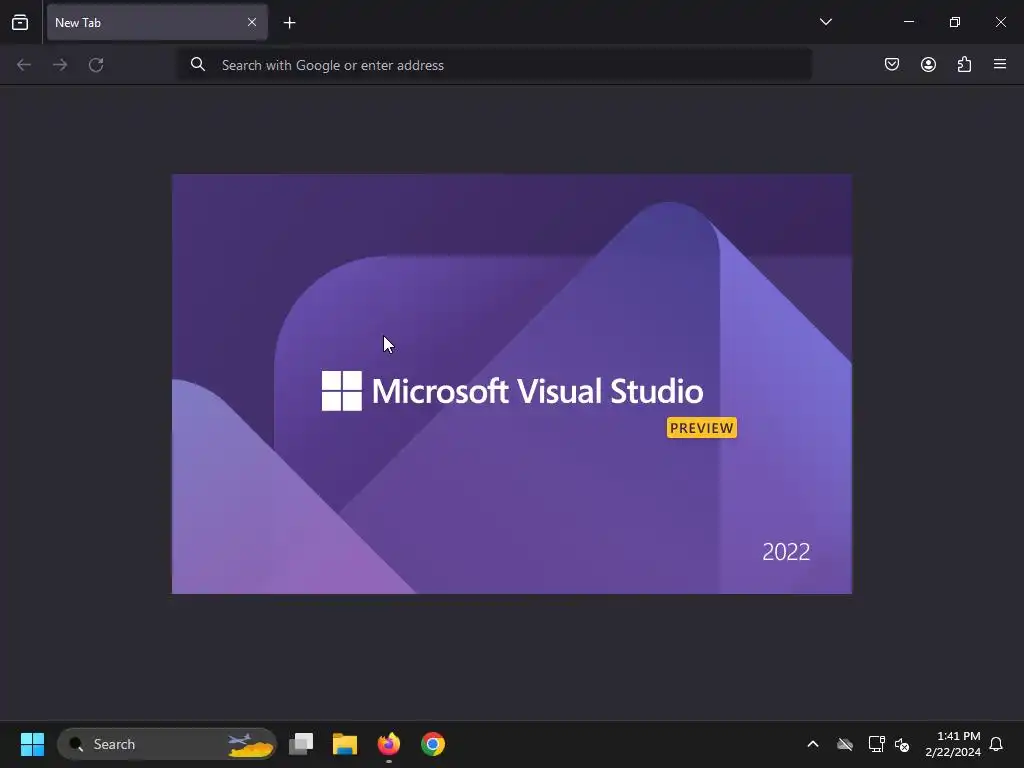Restore down the Firefox window
Screen dimensions: 1024x768
click(955, 22)
